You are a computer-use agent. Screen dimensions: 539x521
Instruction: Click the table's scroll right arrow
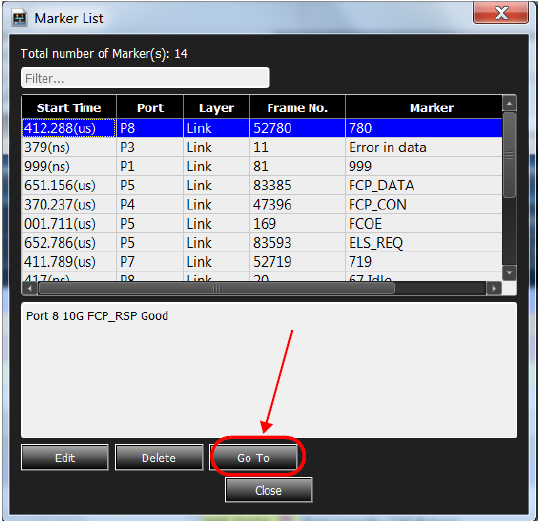coord(494,288)
